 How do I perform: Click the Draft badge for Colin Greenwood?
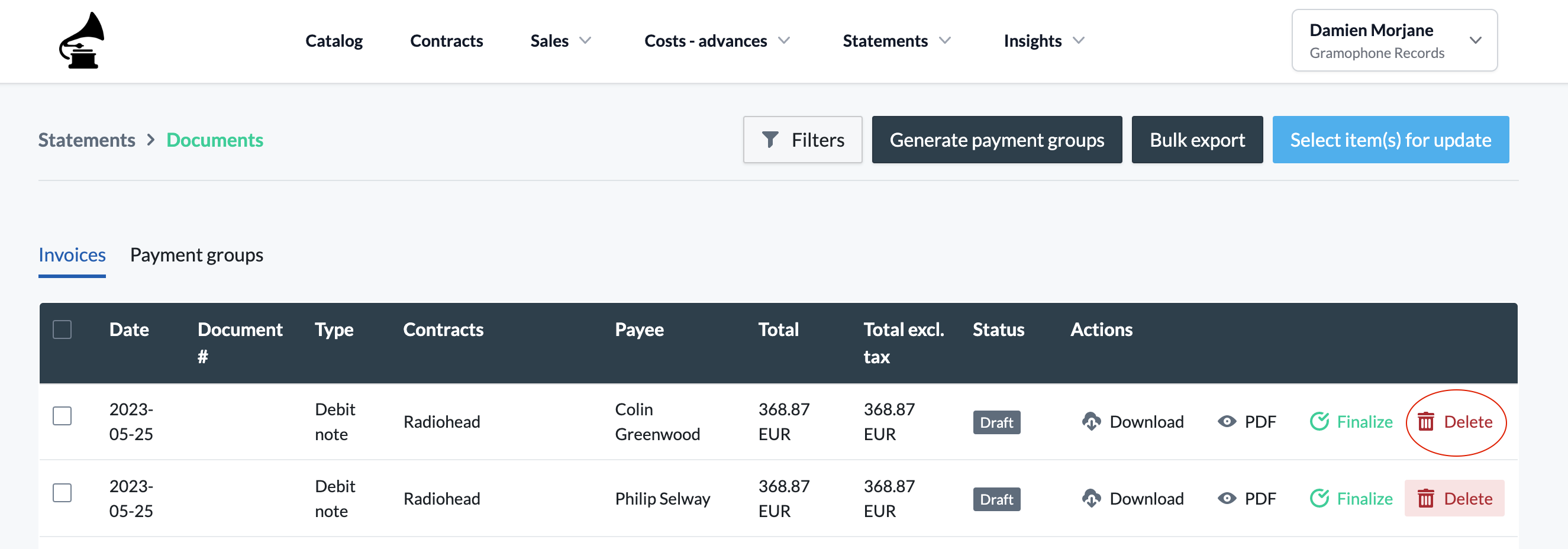(996, 422)
